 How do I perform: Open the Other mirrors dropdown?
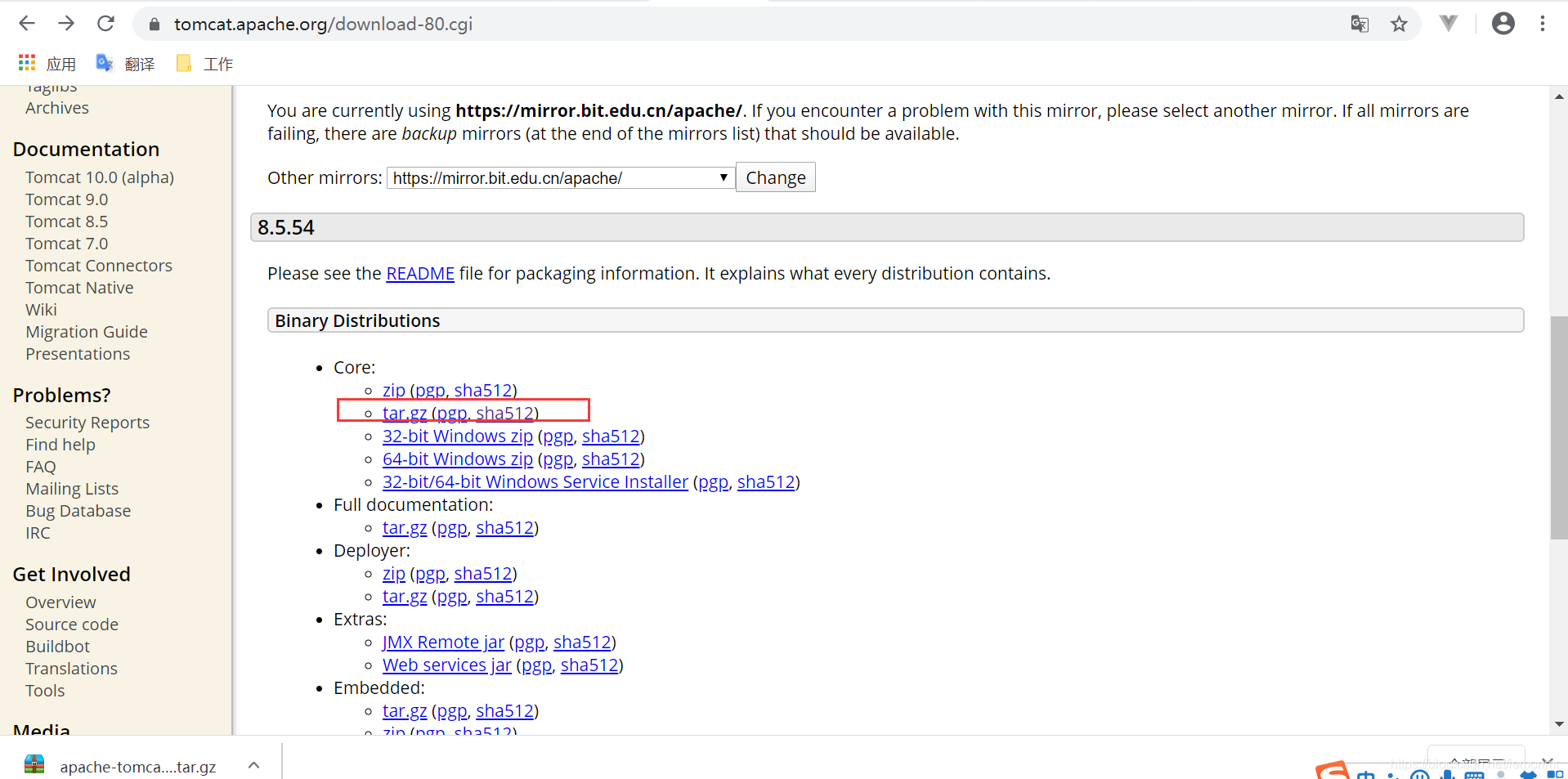click(560, 177)
